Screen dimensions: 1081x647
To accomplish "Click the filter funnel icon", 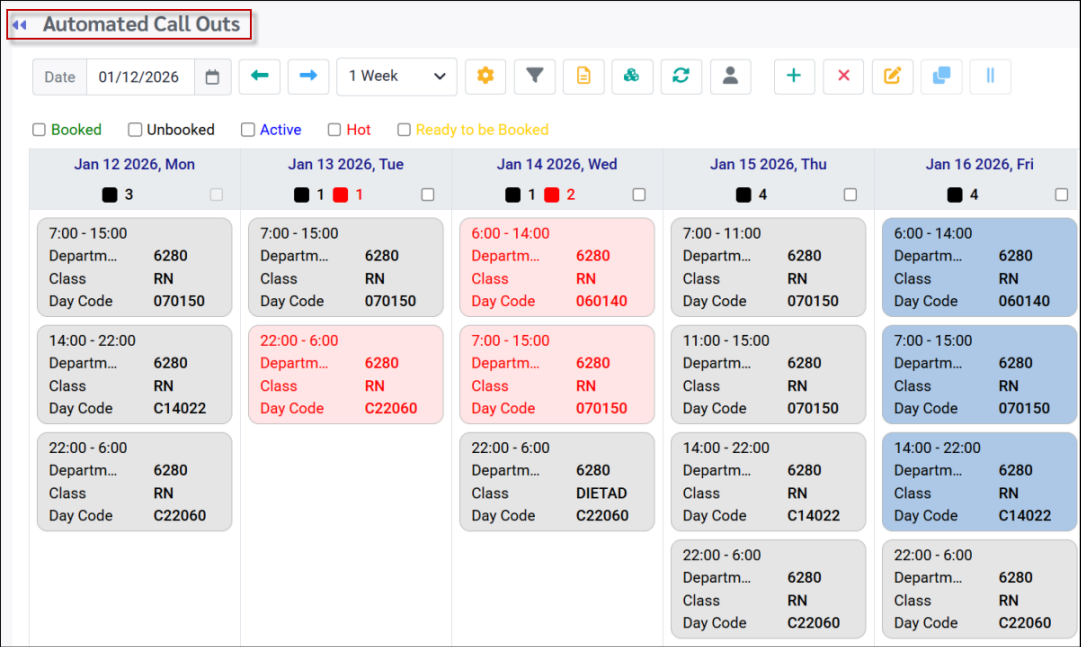I will point(535,77).
